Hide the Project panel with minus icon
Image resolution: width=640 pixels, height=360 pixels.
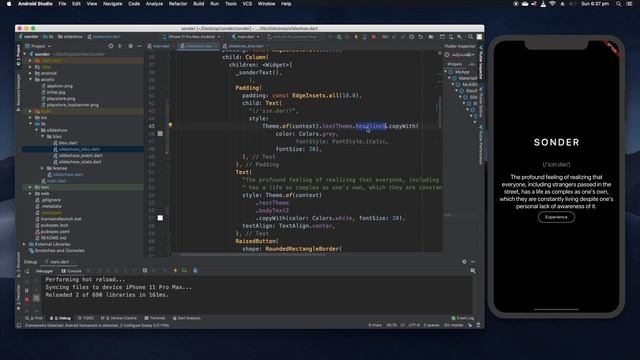pyautogui.click(x=139, y=46)
